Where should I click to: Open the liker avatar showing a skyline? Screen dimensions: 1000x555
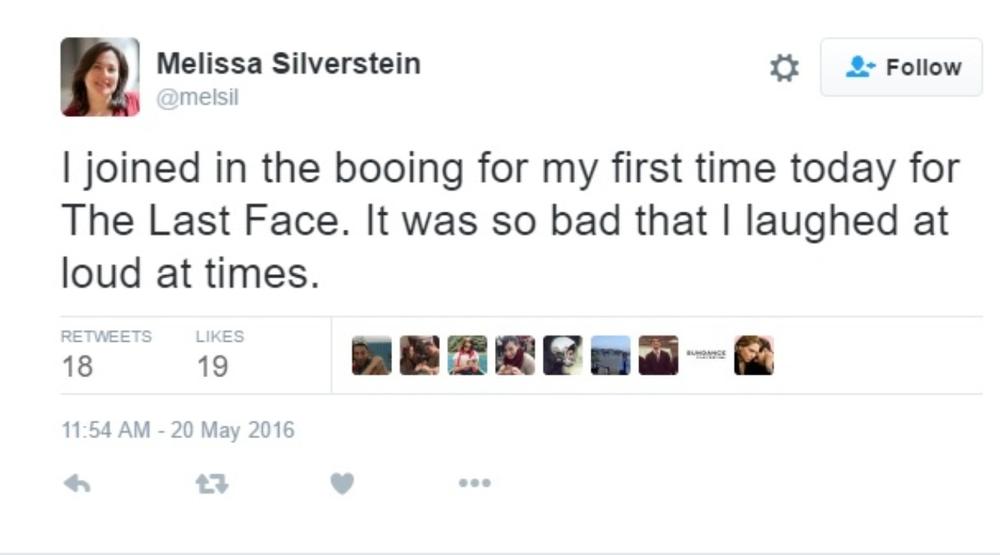pyautogui.click(x=610, y=355)
